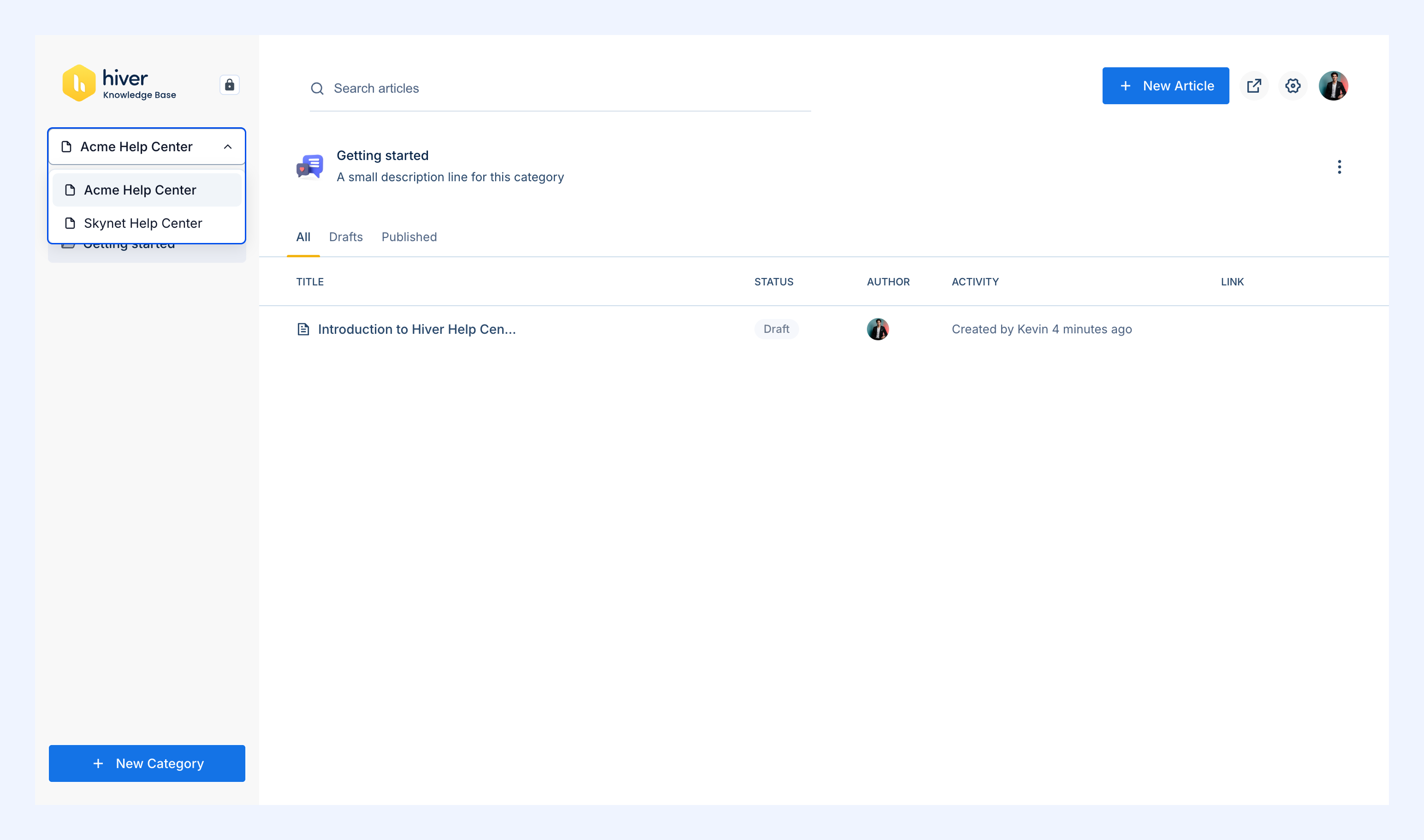Click the Getting started category heading
1424x840 pixels.
point(383,156)
